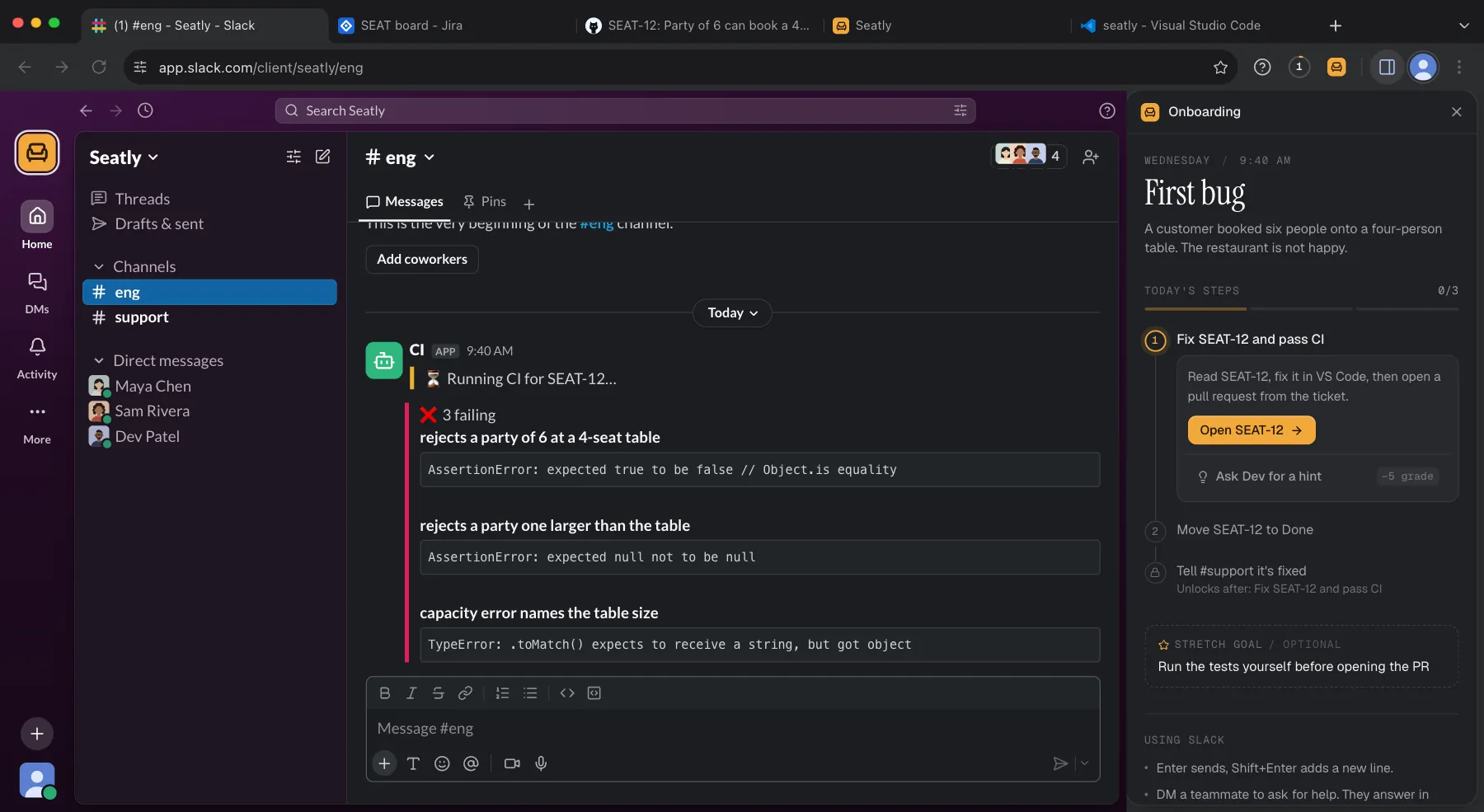Insert a code block in composer

click(594, 693)
